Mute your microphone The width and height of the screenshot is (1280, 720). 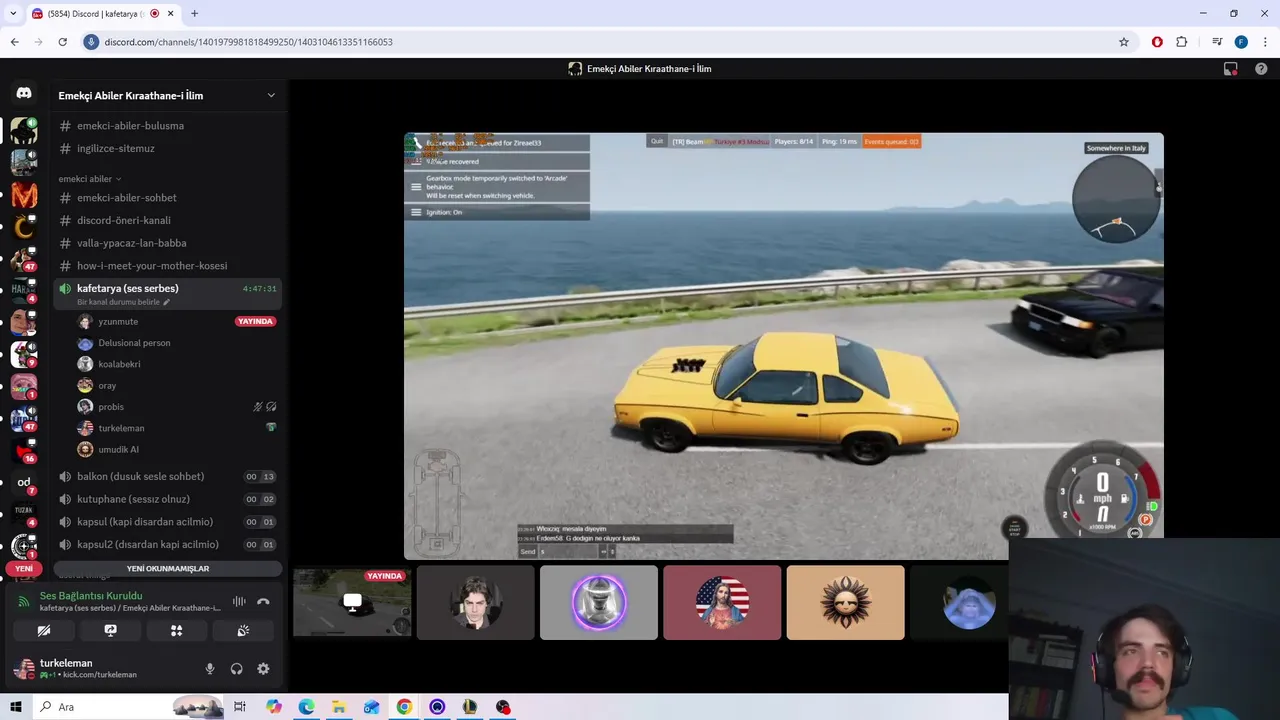pyautogui.click(x=210, y=669)
